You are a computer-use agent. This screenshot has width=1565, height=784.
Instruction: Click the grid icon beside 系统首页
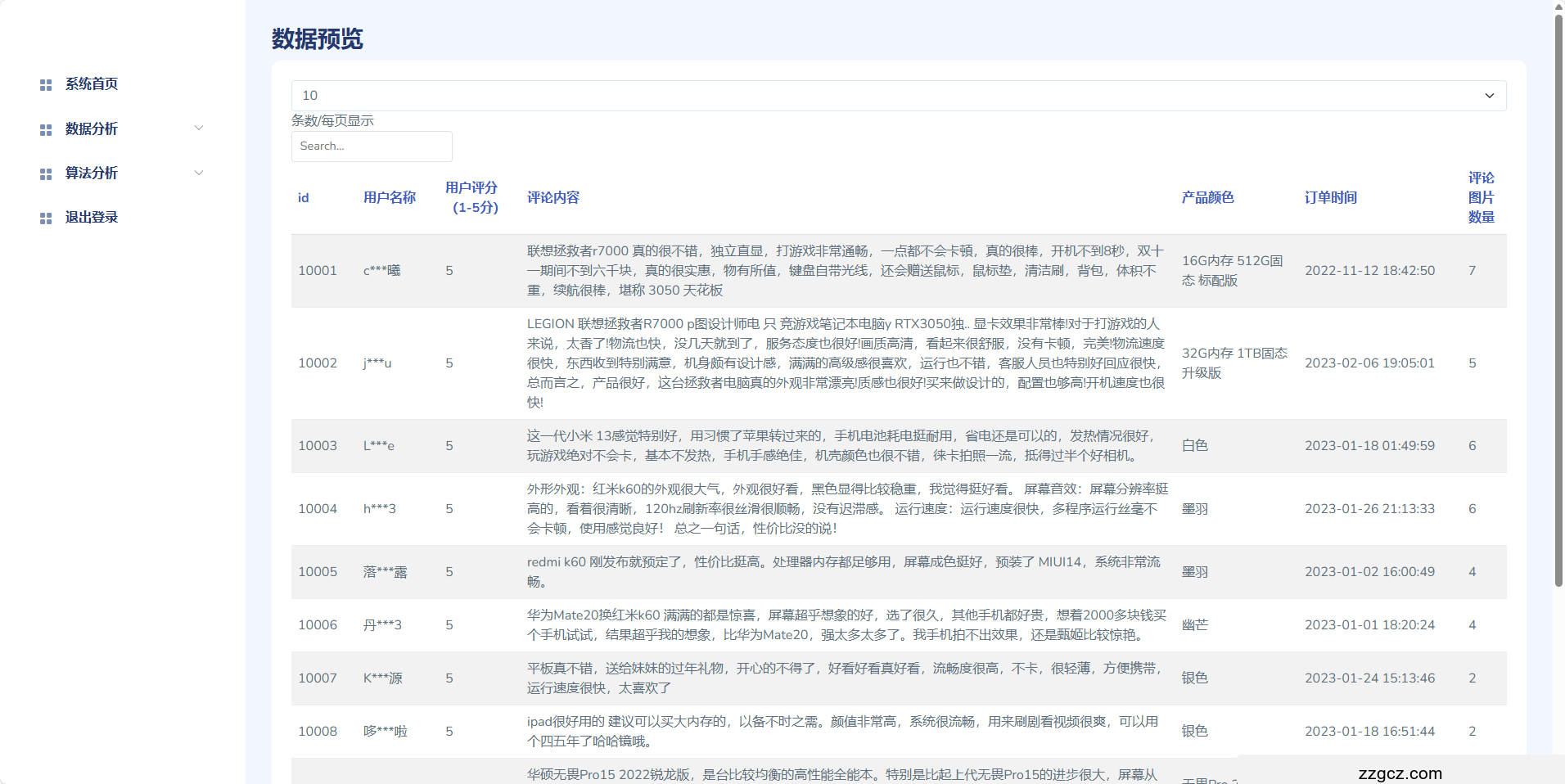46,85
